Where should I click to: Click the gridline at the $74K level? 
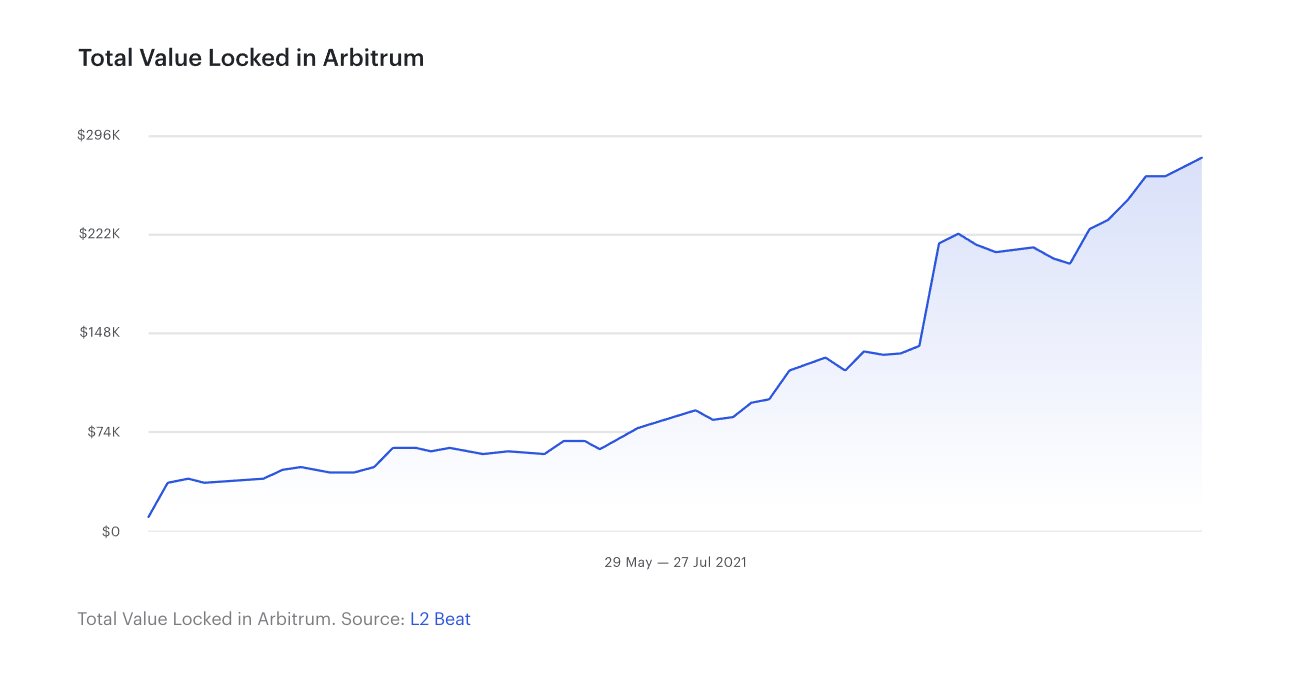click(300, 432)
